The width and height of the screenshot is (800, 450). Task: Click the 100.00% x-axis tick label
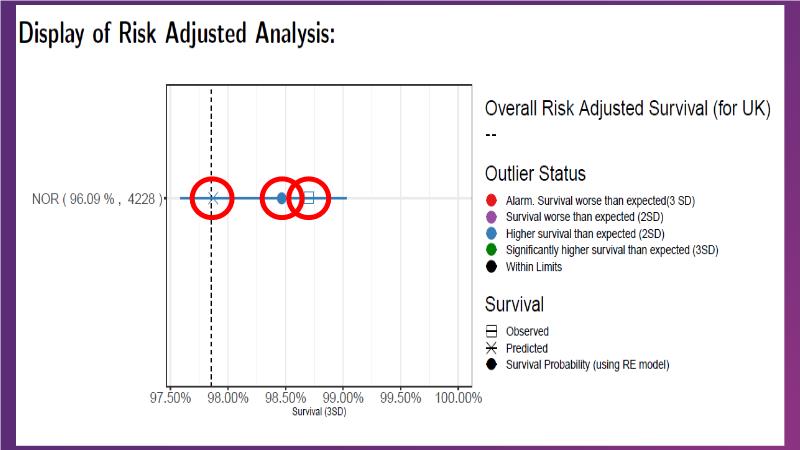(x=456, y=397)
